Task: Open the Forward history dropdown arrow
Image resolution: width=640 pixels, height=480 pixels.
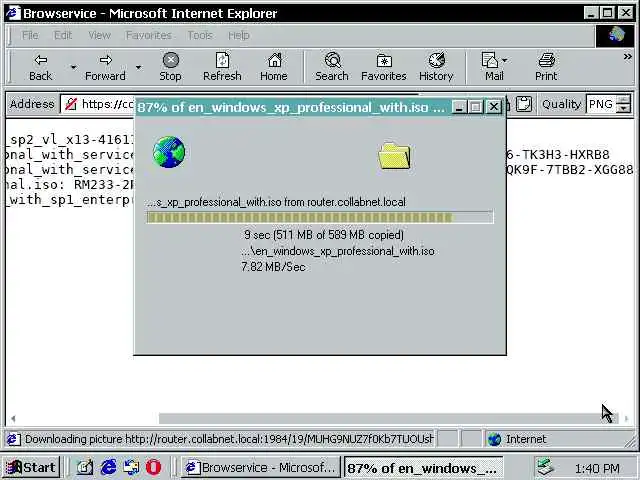Action: 138,67
